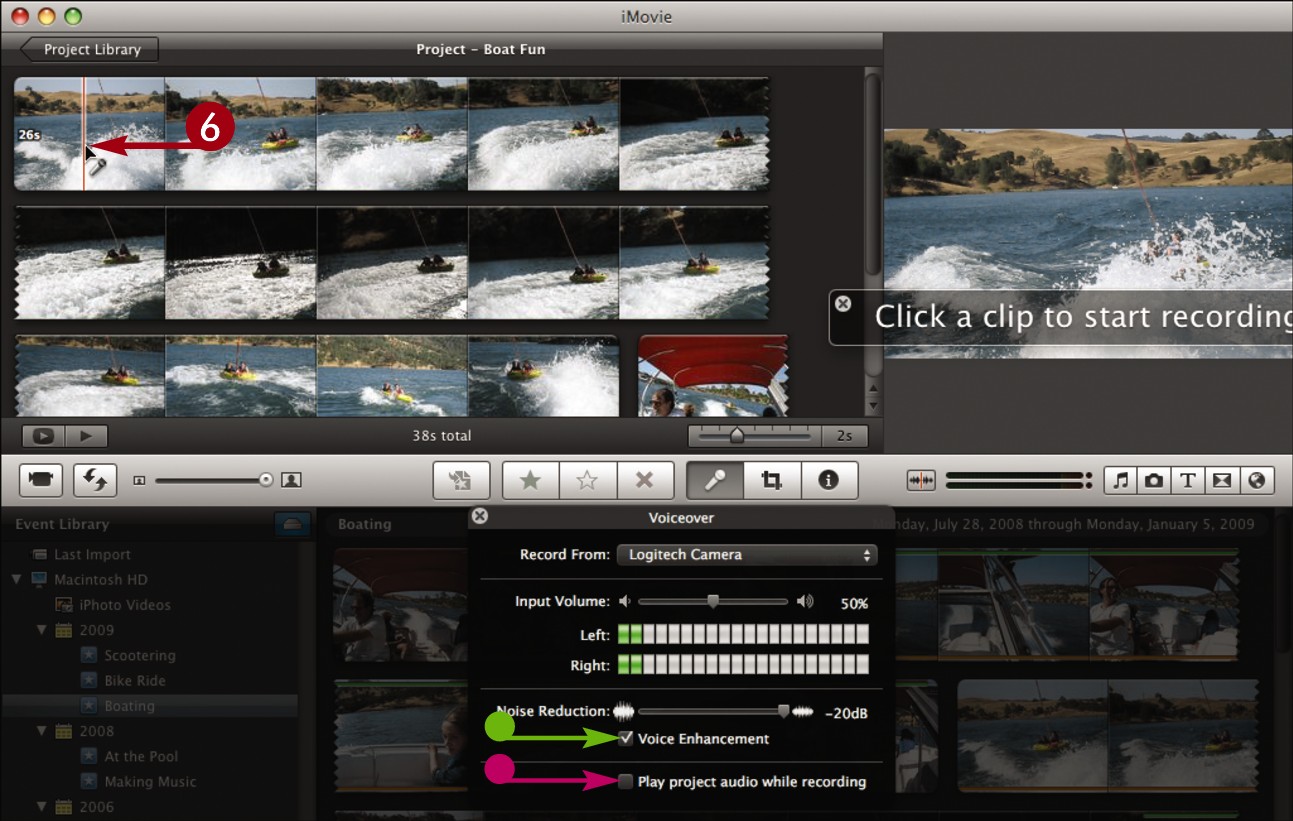Click the small thumbnail size icon

[139, 481]
